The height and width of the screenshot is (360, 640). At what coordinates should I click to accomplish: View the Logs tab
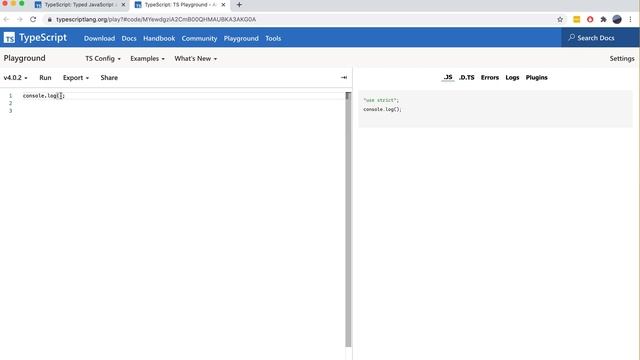pyautogui.click(x=512, y=77)
